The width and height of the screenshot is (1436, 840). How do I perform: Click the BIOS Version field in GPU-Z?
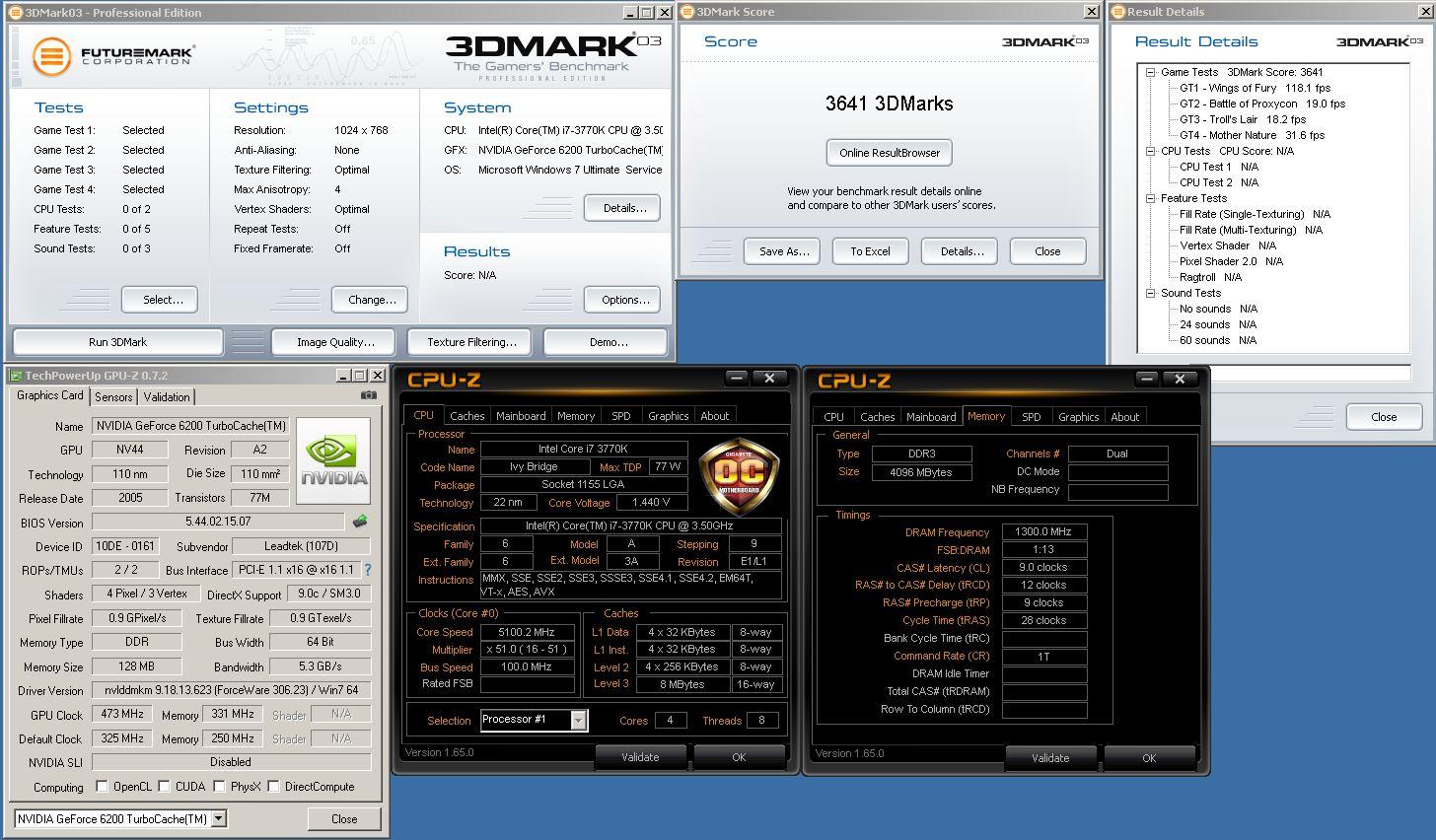218,522
